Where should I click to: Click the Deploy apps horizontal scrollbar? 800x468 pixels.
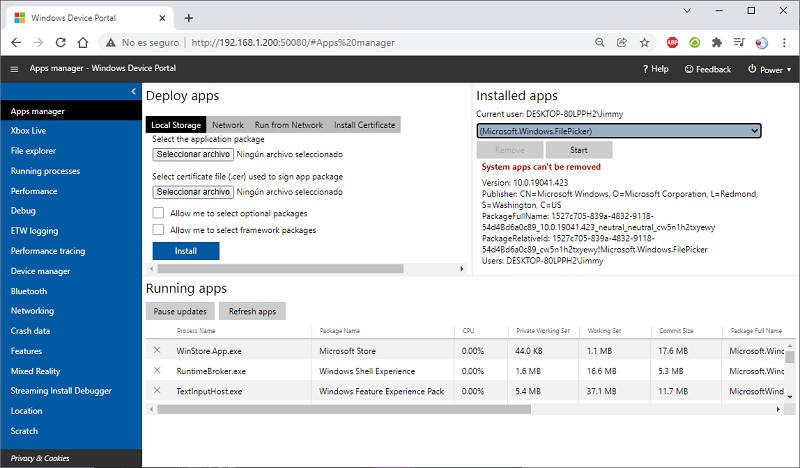coord(280,268)
